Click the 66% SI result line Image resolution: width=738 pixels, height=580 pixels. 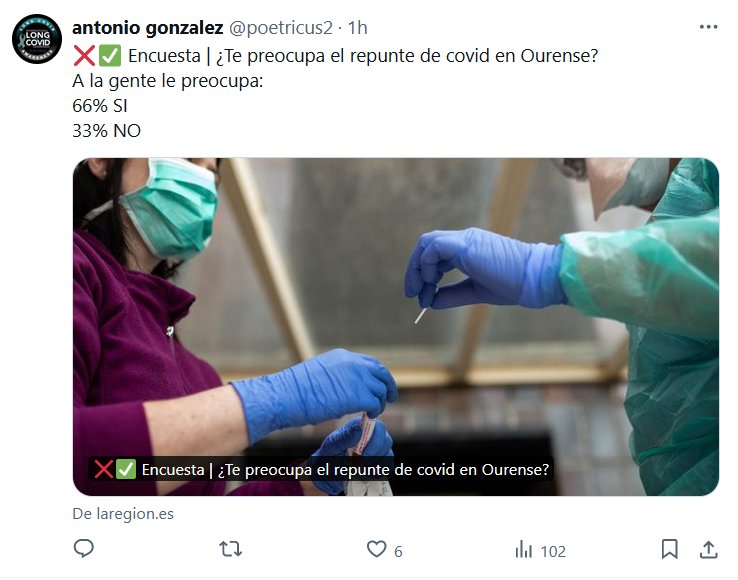click(x=100, y=106)
